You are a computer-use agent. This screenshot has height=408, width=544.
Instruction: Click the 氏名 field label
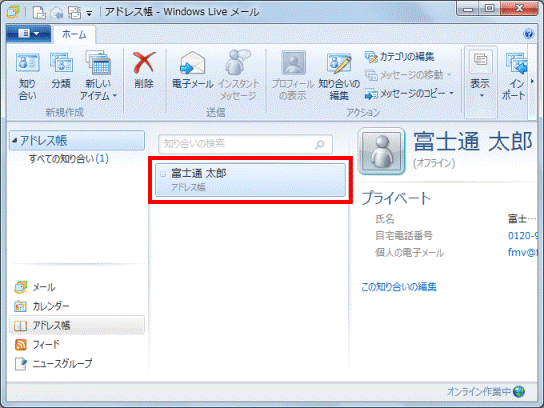(x=385, y=219)
